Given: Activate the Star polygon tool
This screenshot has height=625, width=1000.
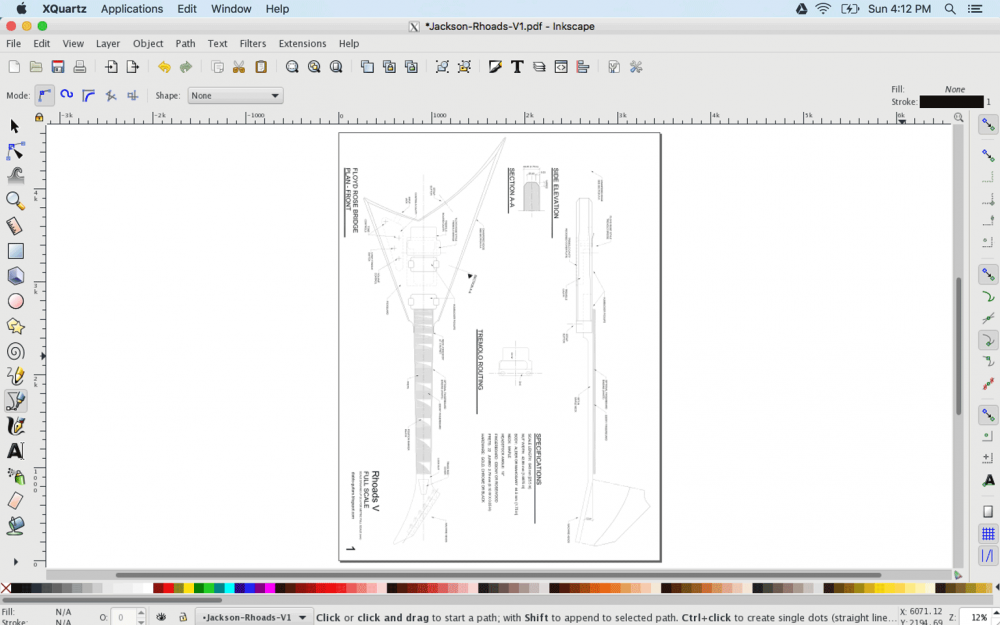Looking at the screenshot, I should [15, 326].
